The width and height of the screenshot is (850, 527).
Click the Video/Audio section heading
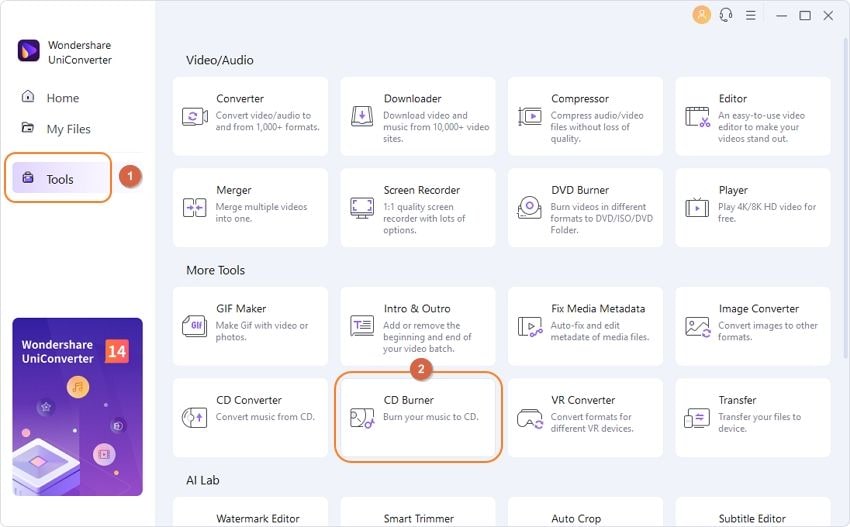coord(220,60)
